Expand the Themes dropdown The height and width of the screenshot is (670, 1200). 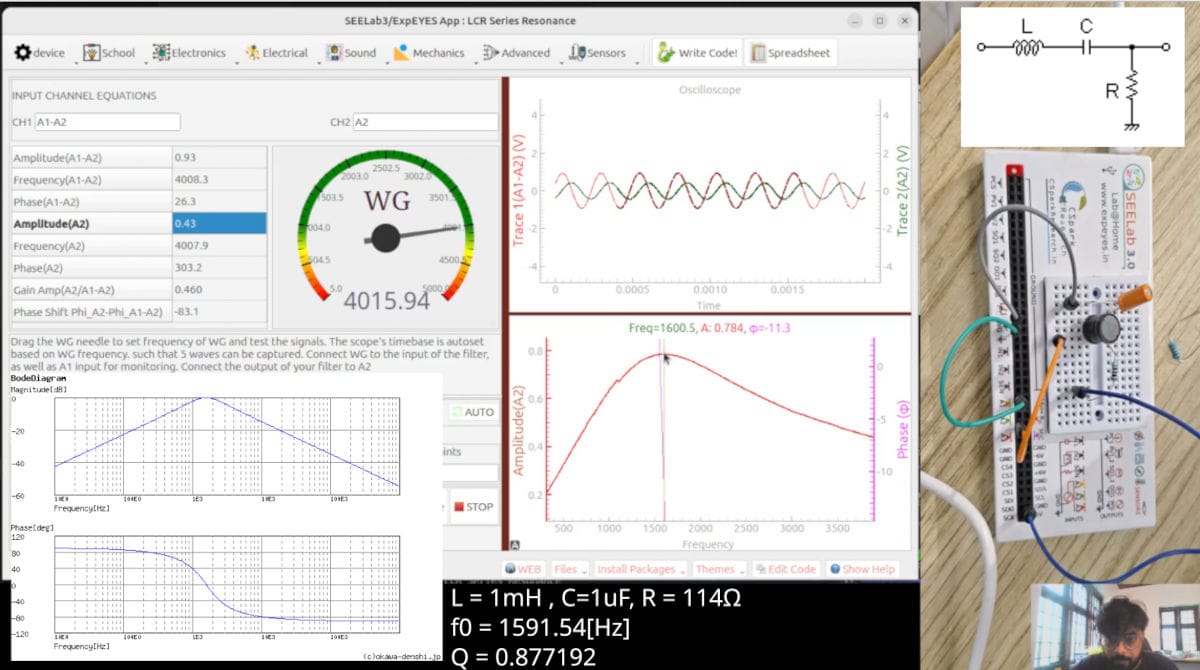(720, 569)
